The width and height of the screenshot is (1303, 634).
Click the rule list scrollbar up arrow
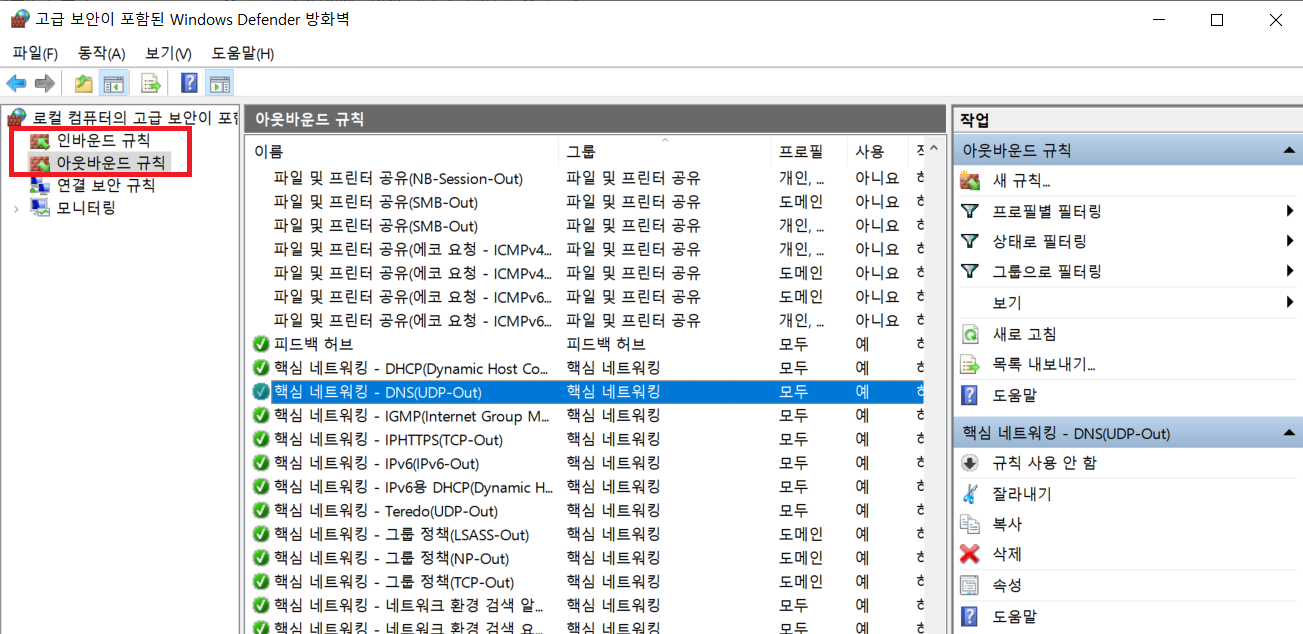click(x=934, y=150)
